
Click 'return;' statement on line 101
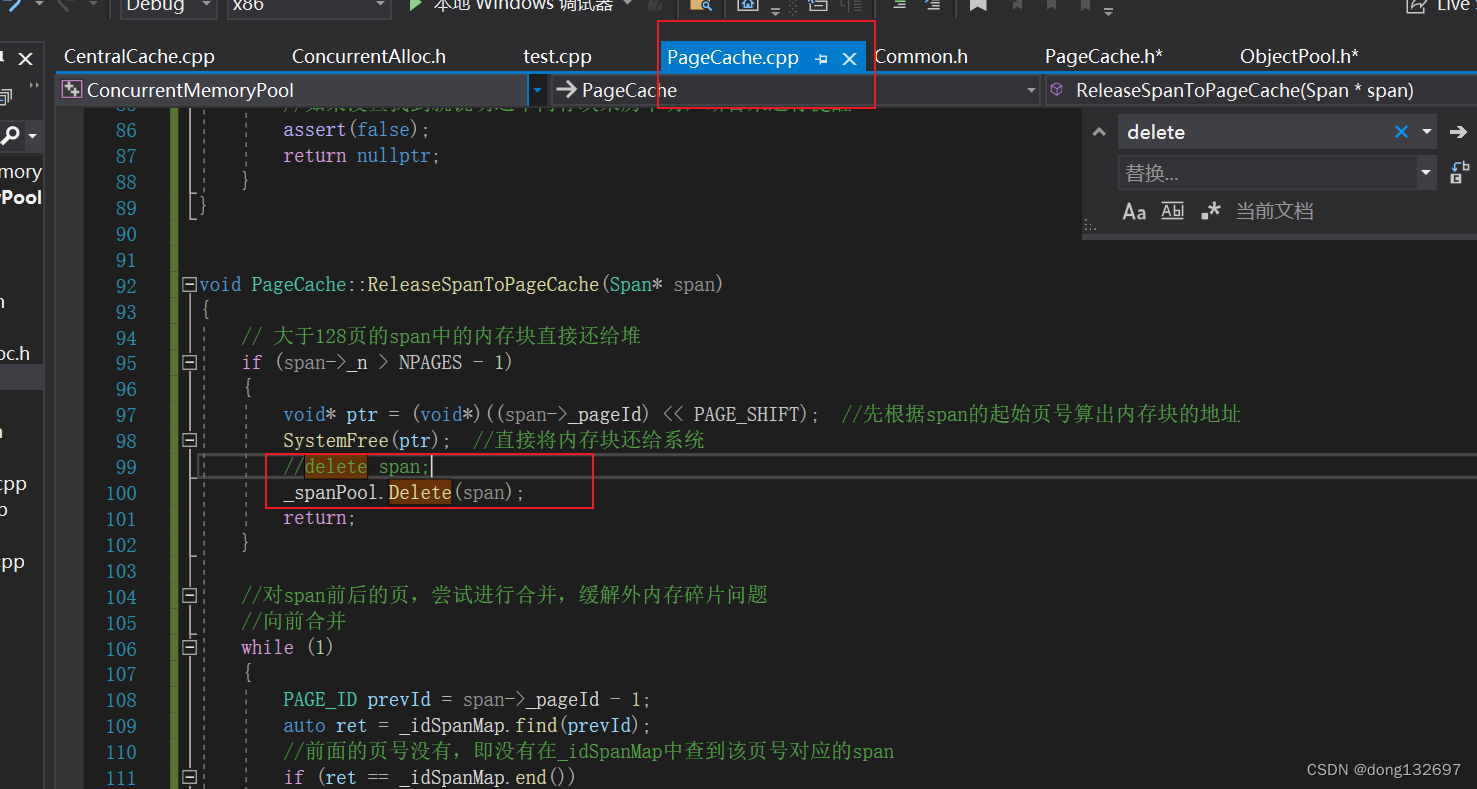(319, 518)
